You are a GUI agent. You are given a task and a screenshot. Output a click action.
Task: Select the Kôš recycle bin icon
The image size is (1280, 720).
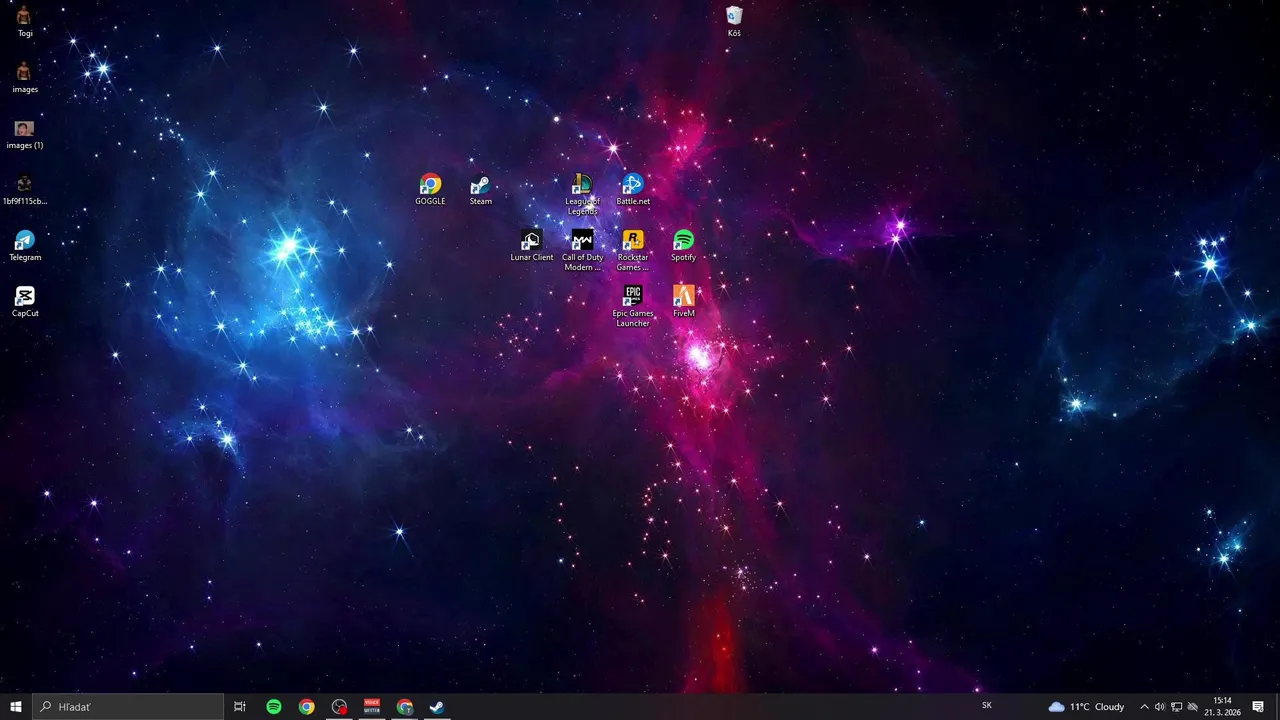734,21
